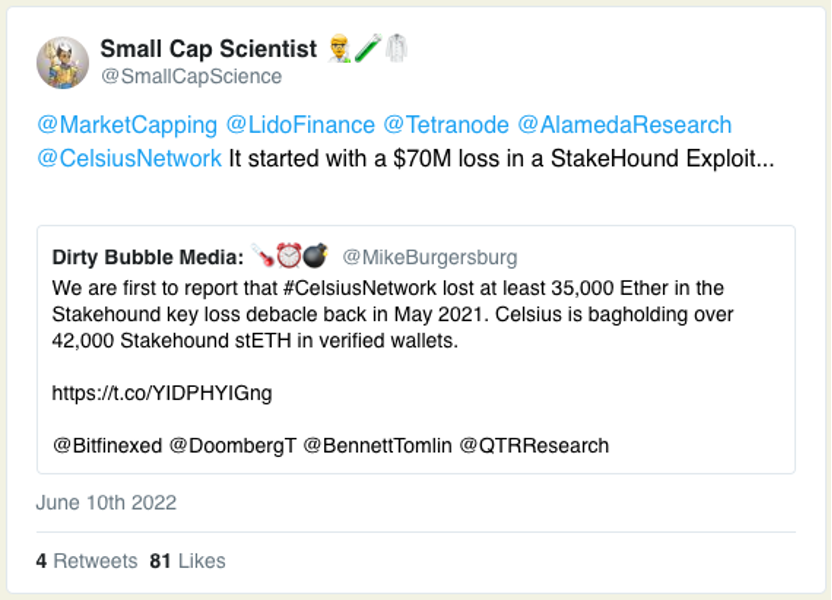Click the test tube emoji icon
This screenshot has width=832, height=600.
[368, 48]
